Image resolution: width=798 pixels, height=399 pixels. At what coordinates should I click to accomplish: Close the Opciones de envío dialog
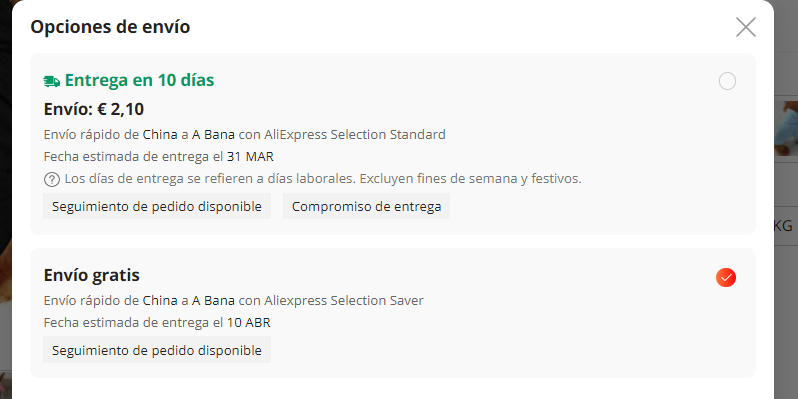pos(746,27)
